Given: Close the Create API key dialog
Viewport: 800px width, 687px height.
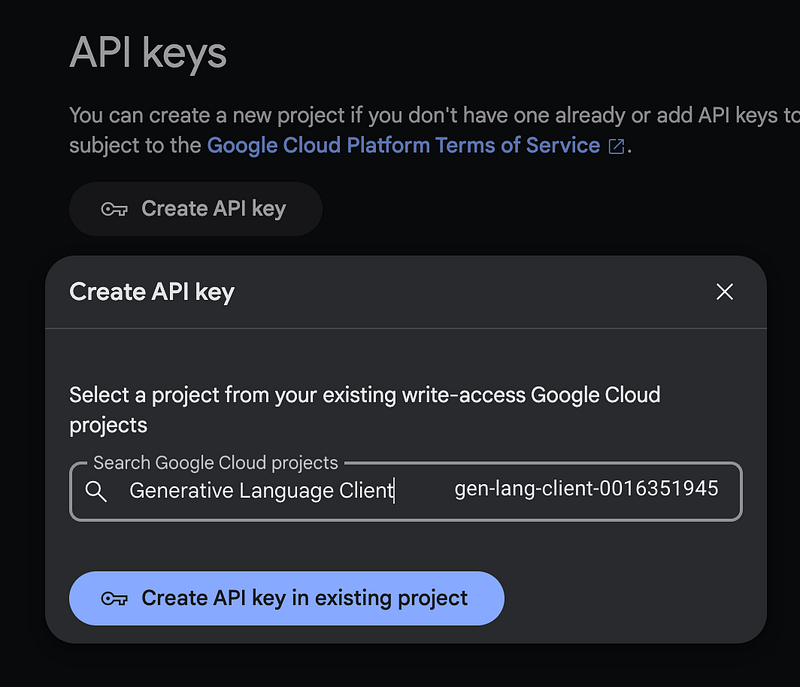Looking at the screenshot, I should point(724,292).
